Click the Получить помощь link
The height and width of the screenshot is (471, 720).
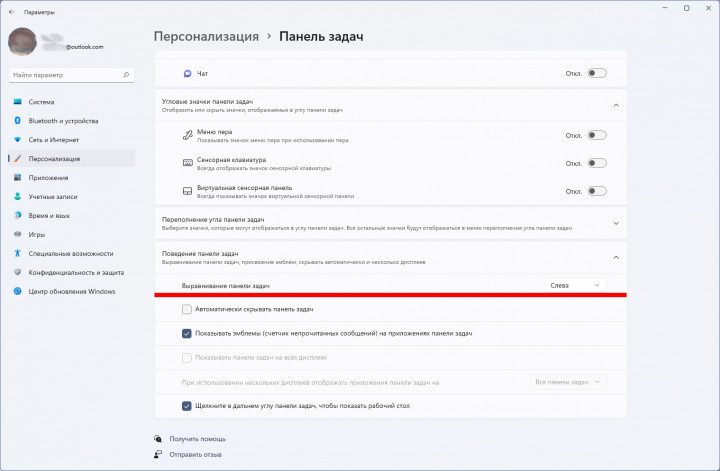coord(197,439)
